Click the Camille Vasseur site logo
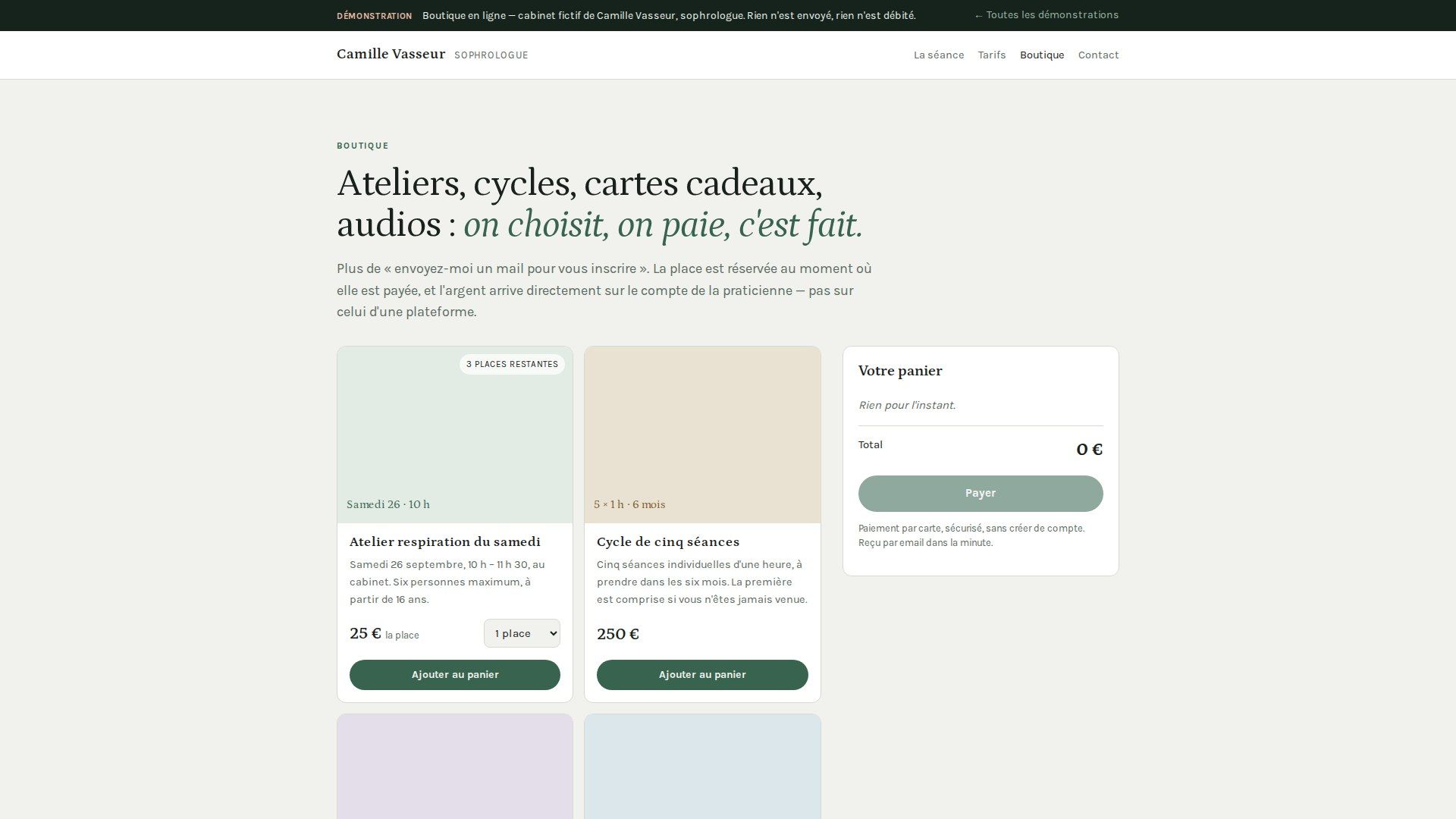Viewport: 1456px width, 819px height. coord(391,54)
